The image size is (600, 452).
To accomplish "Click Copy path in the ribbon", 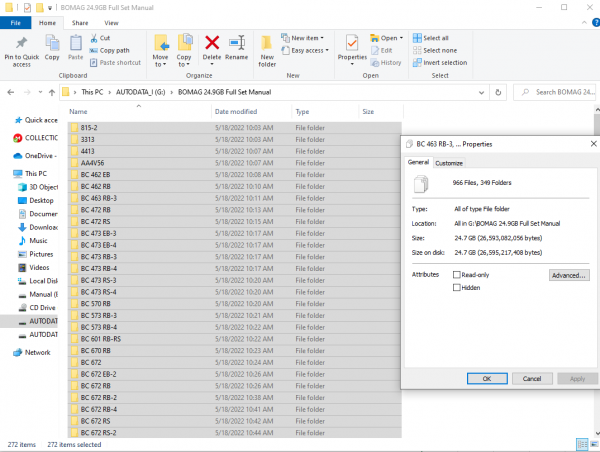I will point(109,50).
